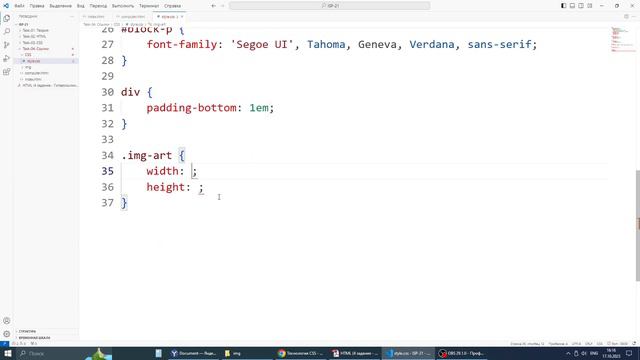This screenshot has width=640, height=360.
Task: Open the PDF HTML задание taskbar window
Action: [x=354, y=353]
